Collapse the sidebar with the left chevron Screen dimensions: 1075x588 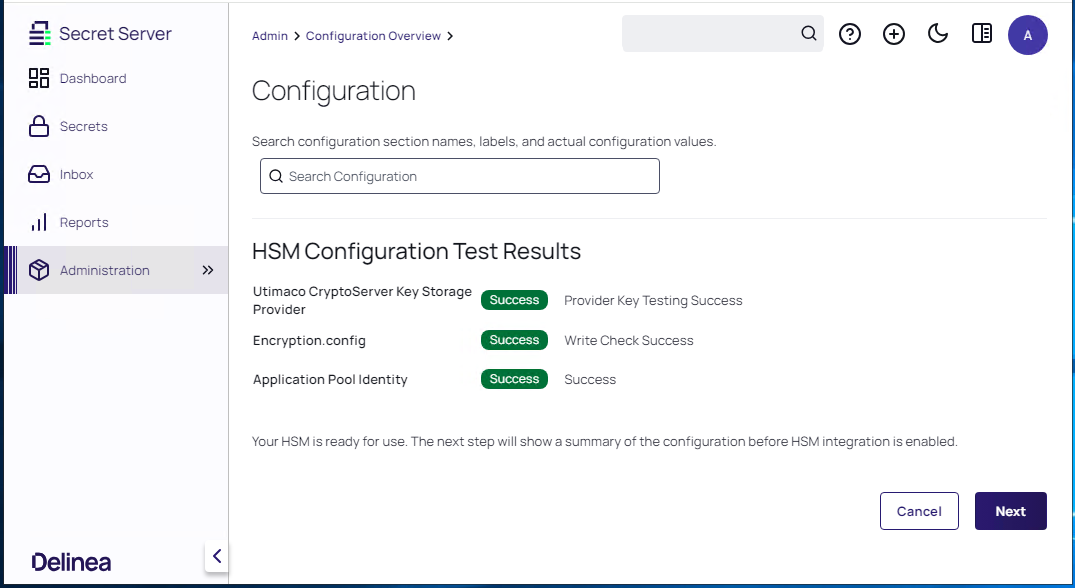coord(217,556)
